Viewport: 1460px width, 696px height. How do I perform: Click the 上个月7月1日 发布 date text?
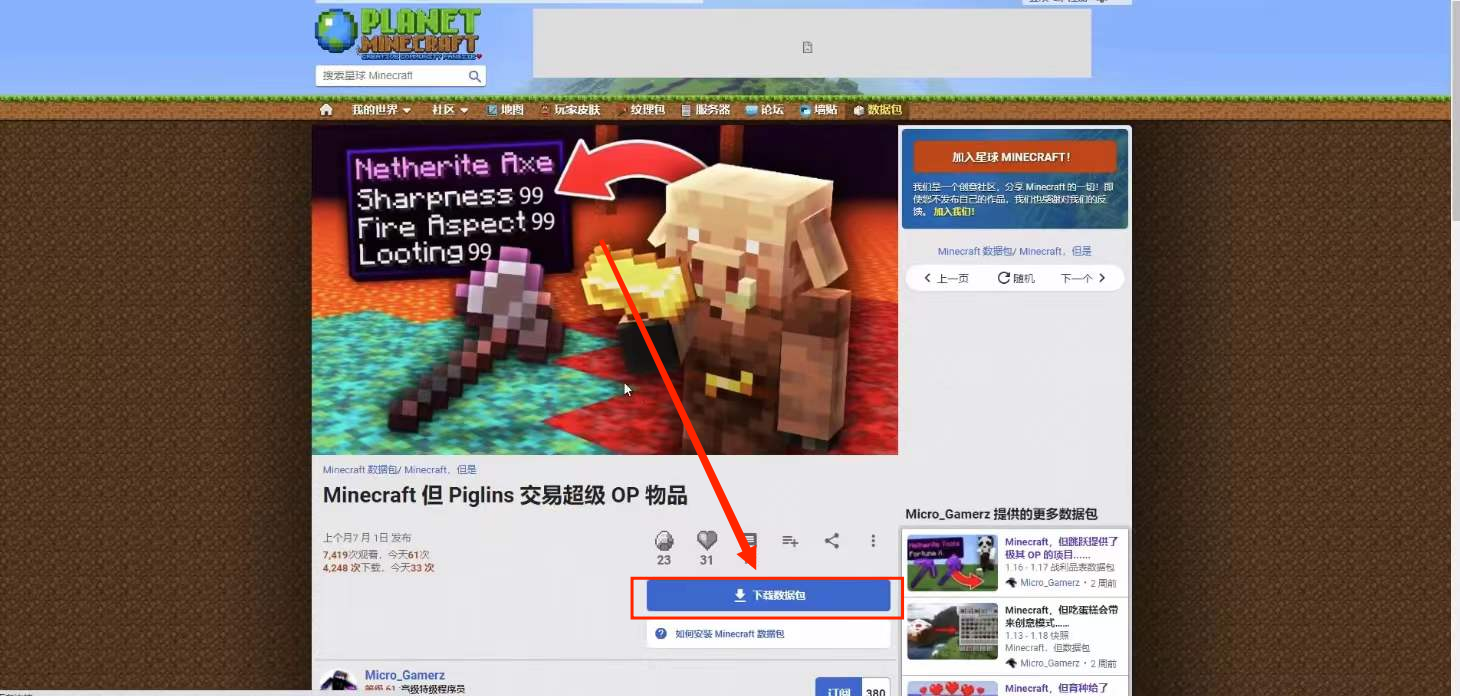pos(366,538)
